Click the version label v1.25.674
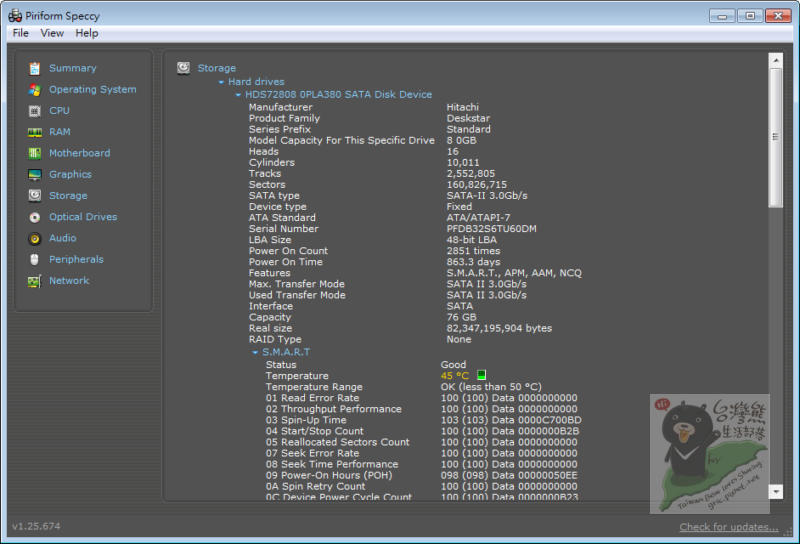800x544 pixels. pos(36,526)
